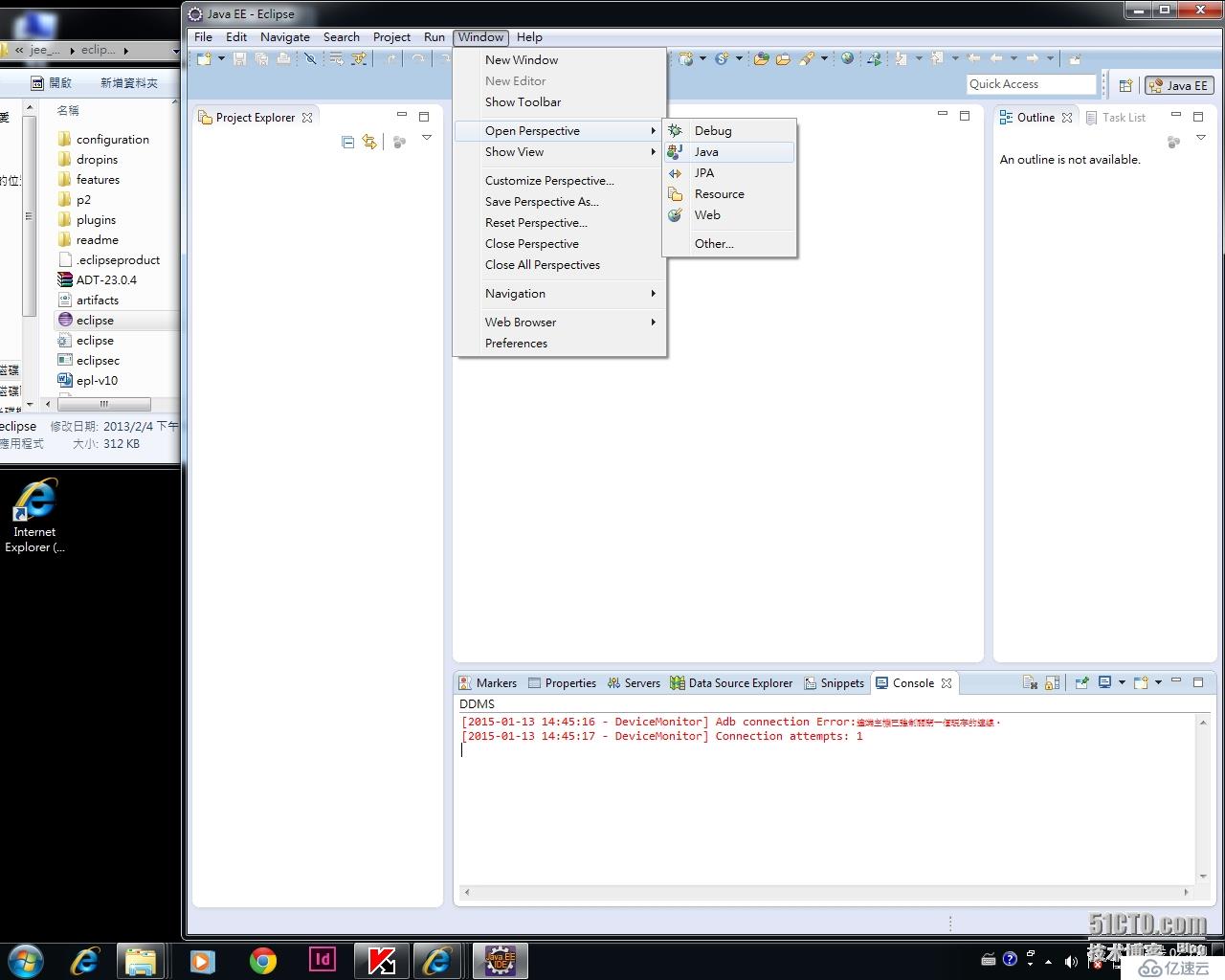Open the Servers tab
1225x980 pixels.
pyautogui.click(x=634, y=683)
